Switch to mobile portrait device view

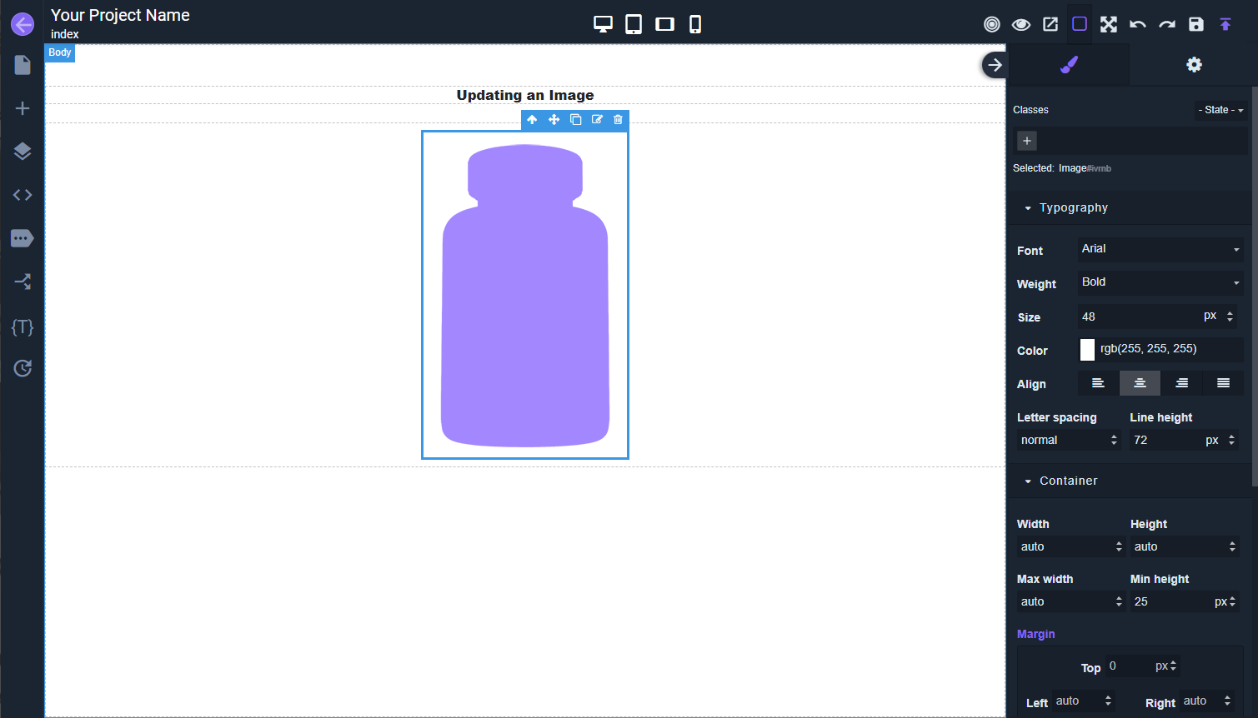[695, 24]
